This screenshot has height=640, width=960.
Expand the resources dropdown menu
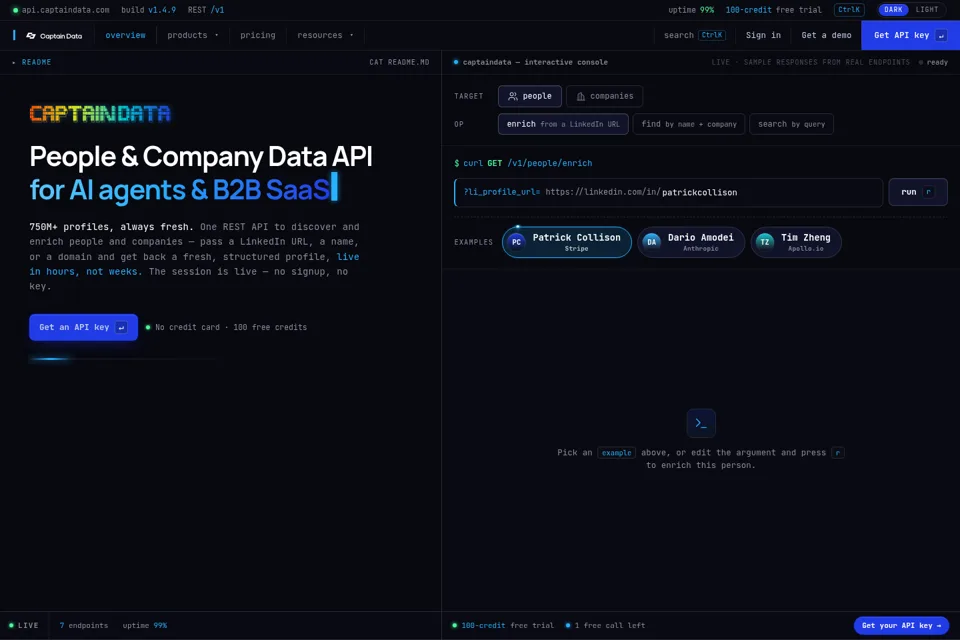[x=325, y=36]
